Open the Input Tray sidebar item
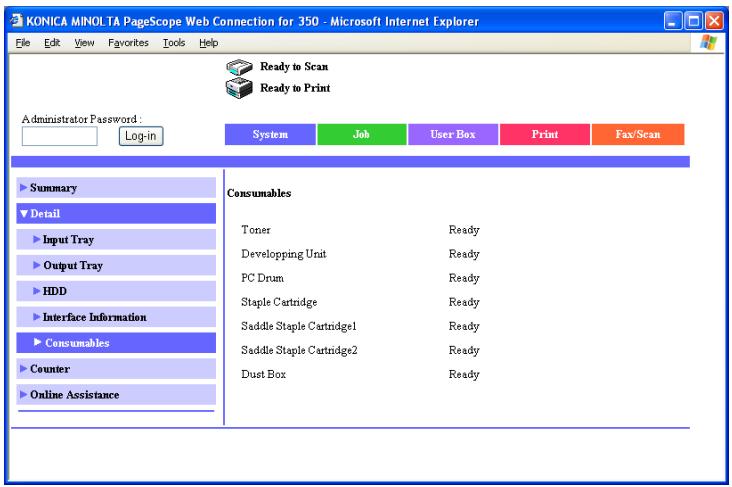Screen dimensions: 732x487 pyautogui.click(x=116, y=240)
